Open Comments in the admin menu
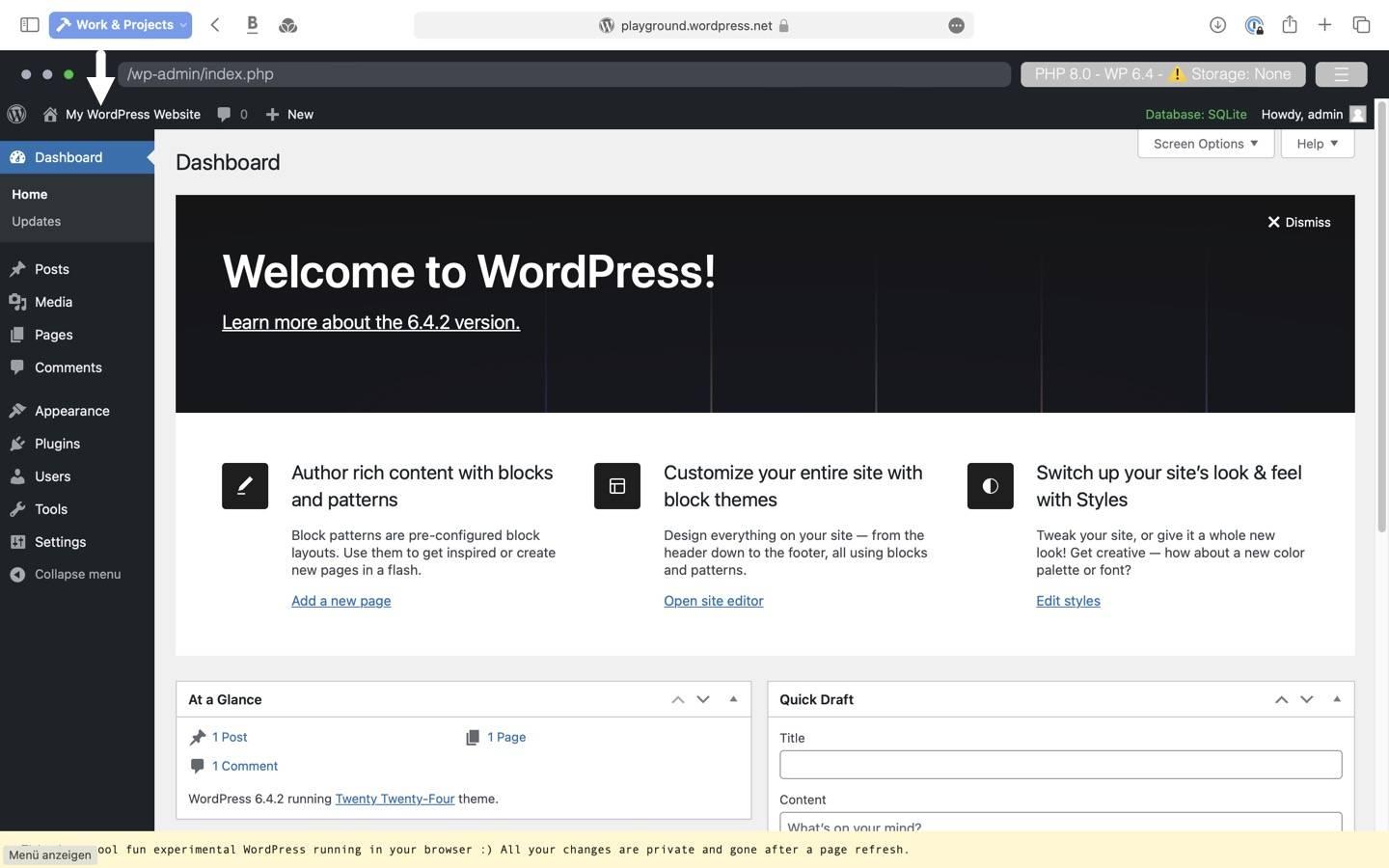 pyautogui.click(x=77, y=367)
